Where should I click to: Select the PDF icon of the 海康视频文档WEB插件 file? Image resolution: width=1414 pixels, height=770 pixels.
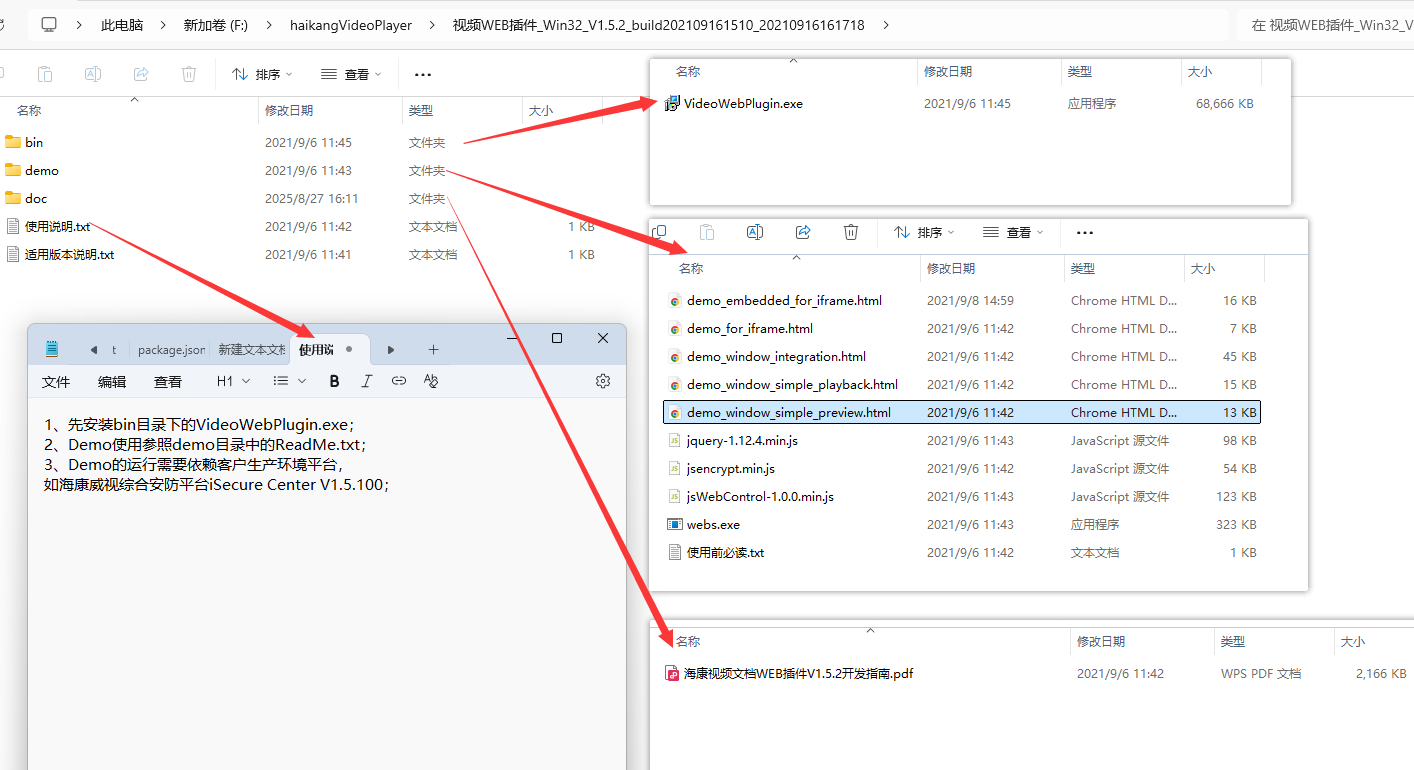[673, 674]
